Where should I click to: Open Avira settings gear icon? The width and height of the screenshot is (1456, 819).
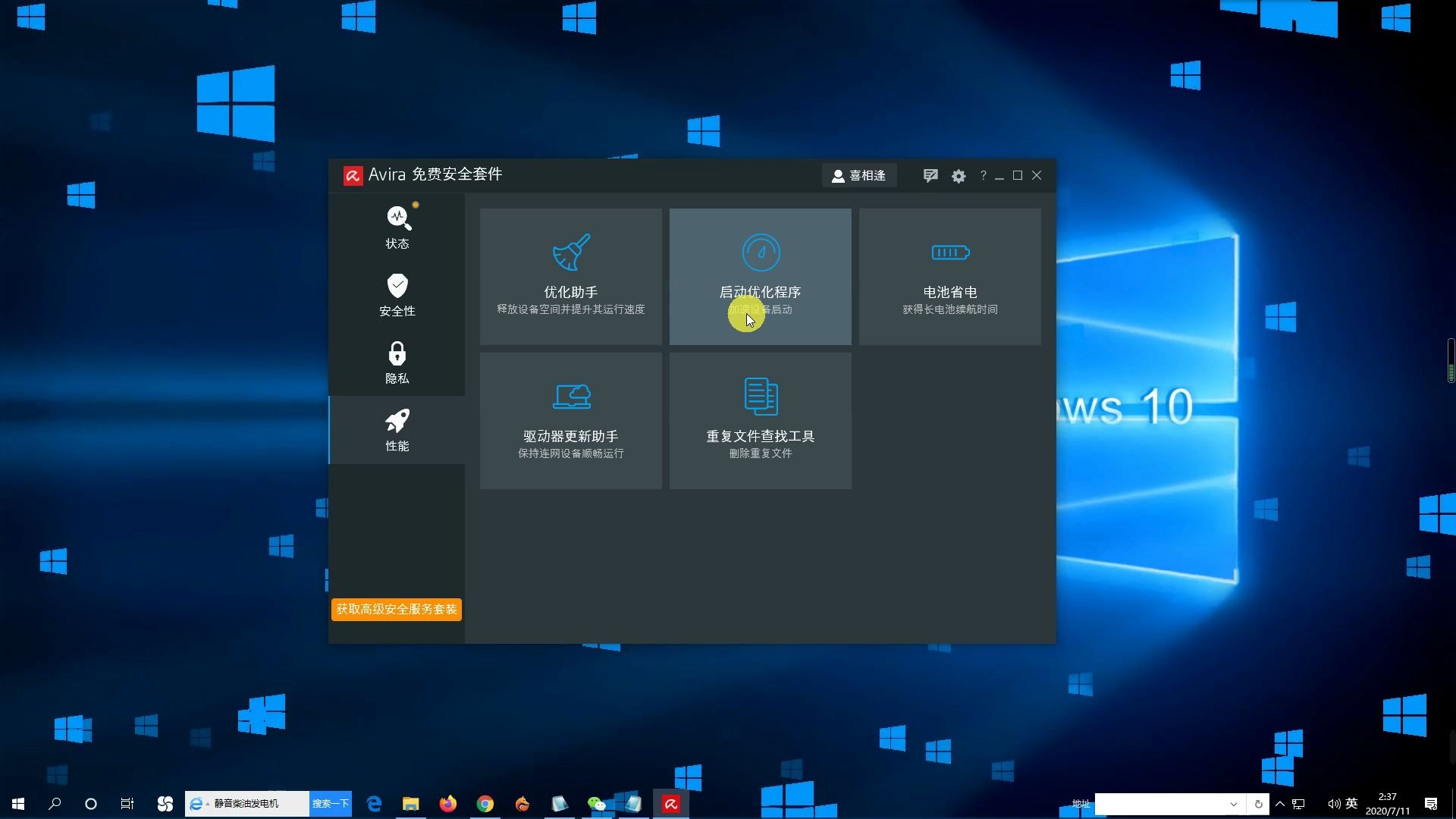(x=959, y=176)
